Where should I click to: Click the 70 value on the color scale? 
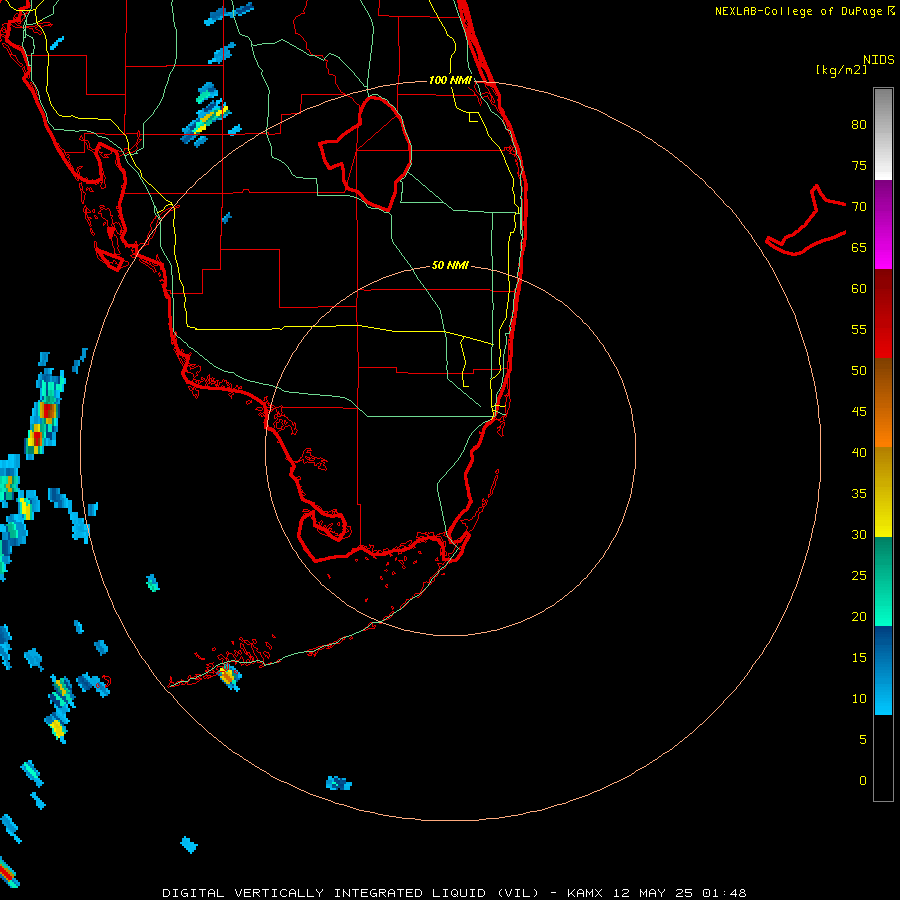click(x=859, y=207)
